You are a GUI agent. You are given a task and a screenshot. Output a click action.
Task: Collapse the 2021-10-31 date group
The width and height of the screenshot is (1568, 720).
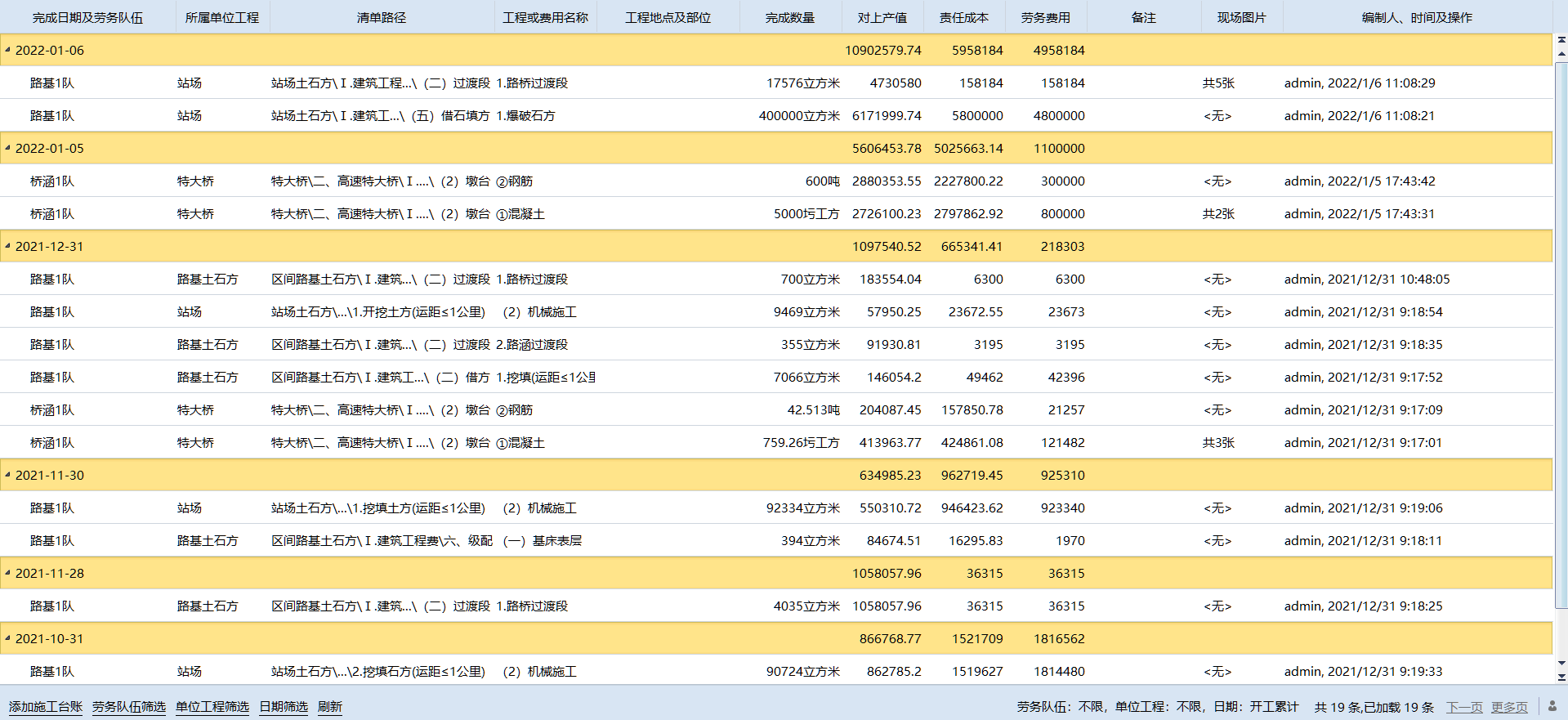7,638
